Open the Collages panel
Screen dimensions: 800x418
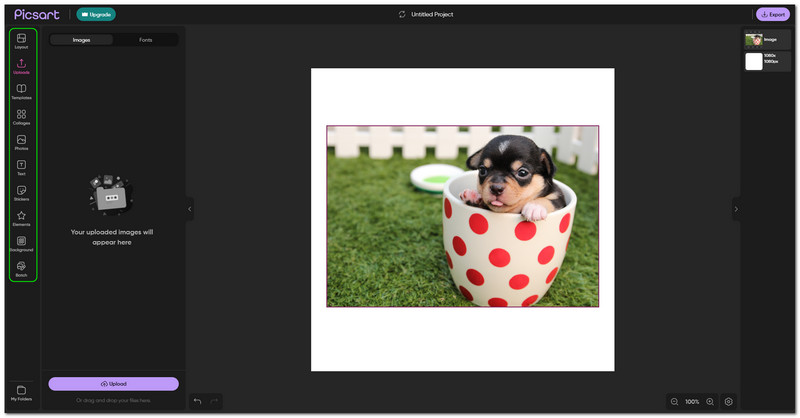pyautogui.click(x=21, y=116)
